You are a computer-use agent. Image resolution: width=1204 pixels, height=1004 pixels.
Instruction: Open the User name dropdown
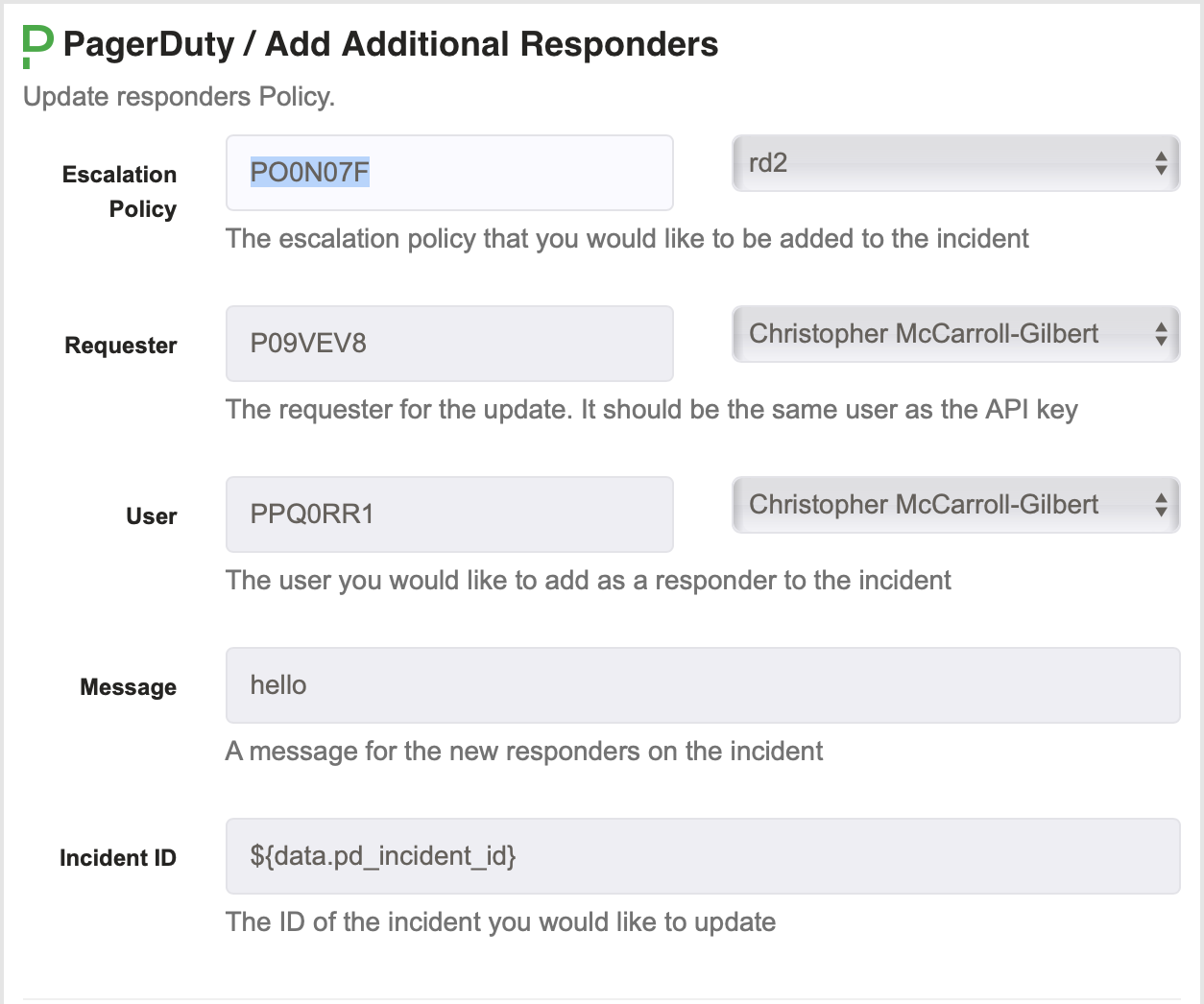point(955,505)
